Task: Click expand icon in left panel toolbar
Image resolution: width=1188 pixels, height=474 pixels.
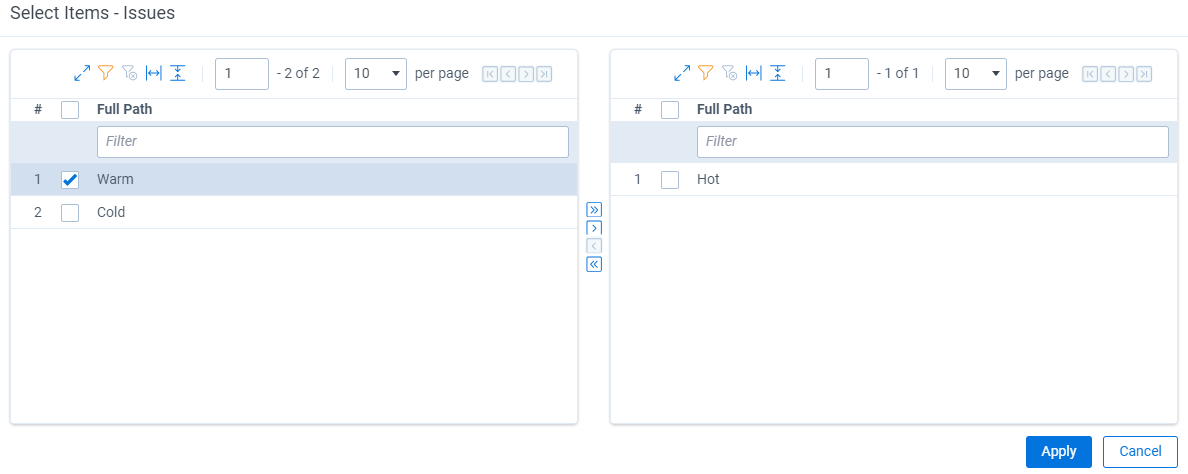Action: click(x=82, y=73)
